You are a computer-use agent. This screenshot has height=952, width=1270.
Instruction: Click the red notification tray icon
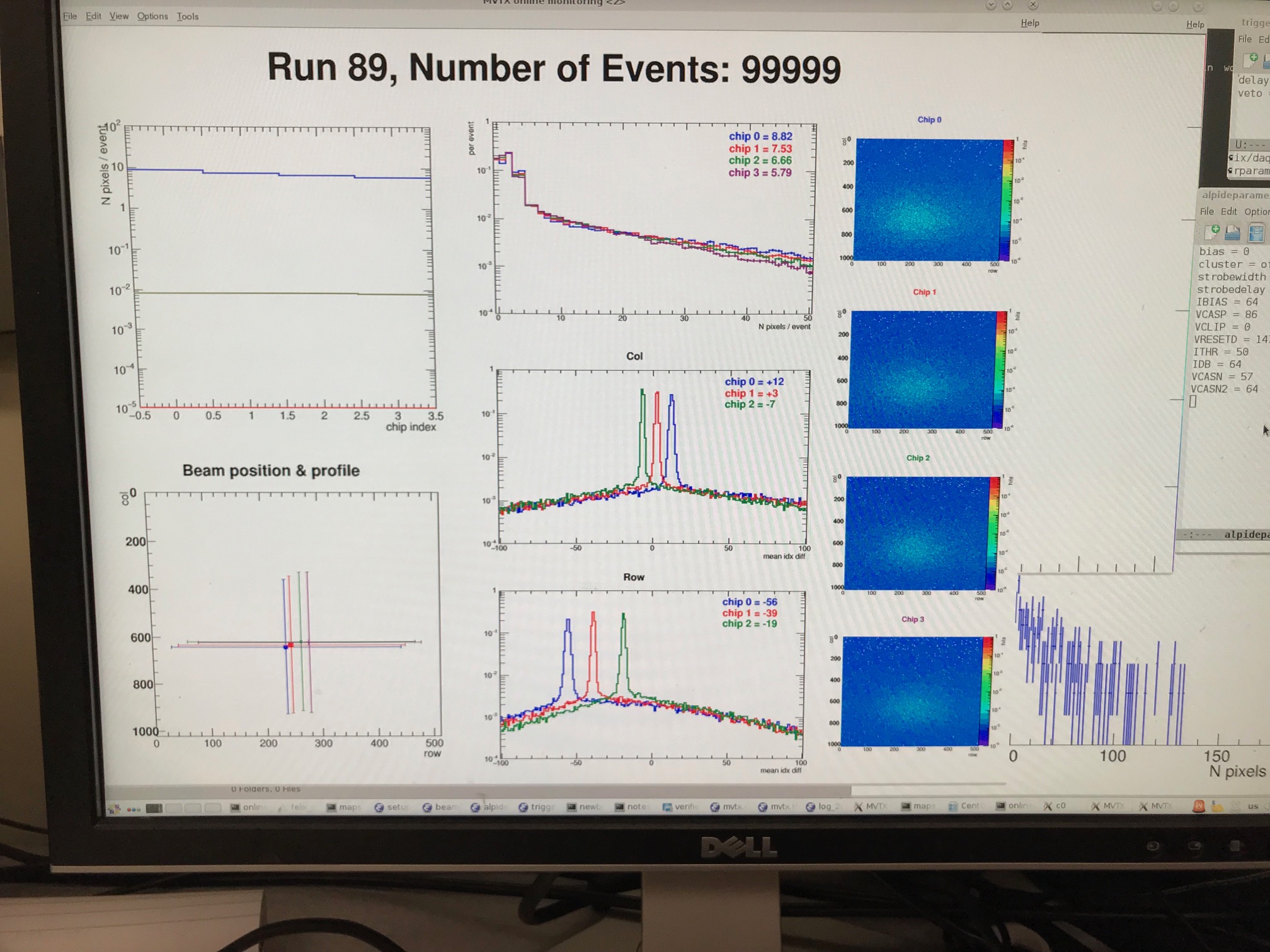pyautogui.click(x=1198, y=806)
